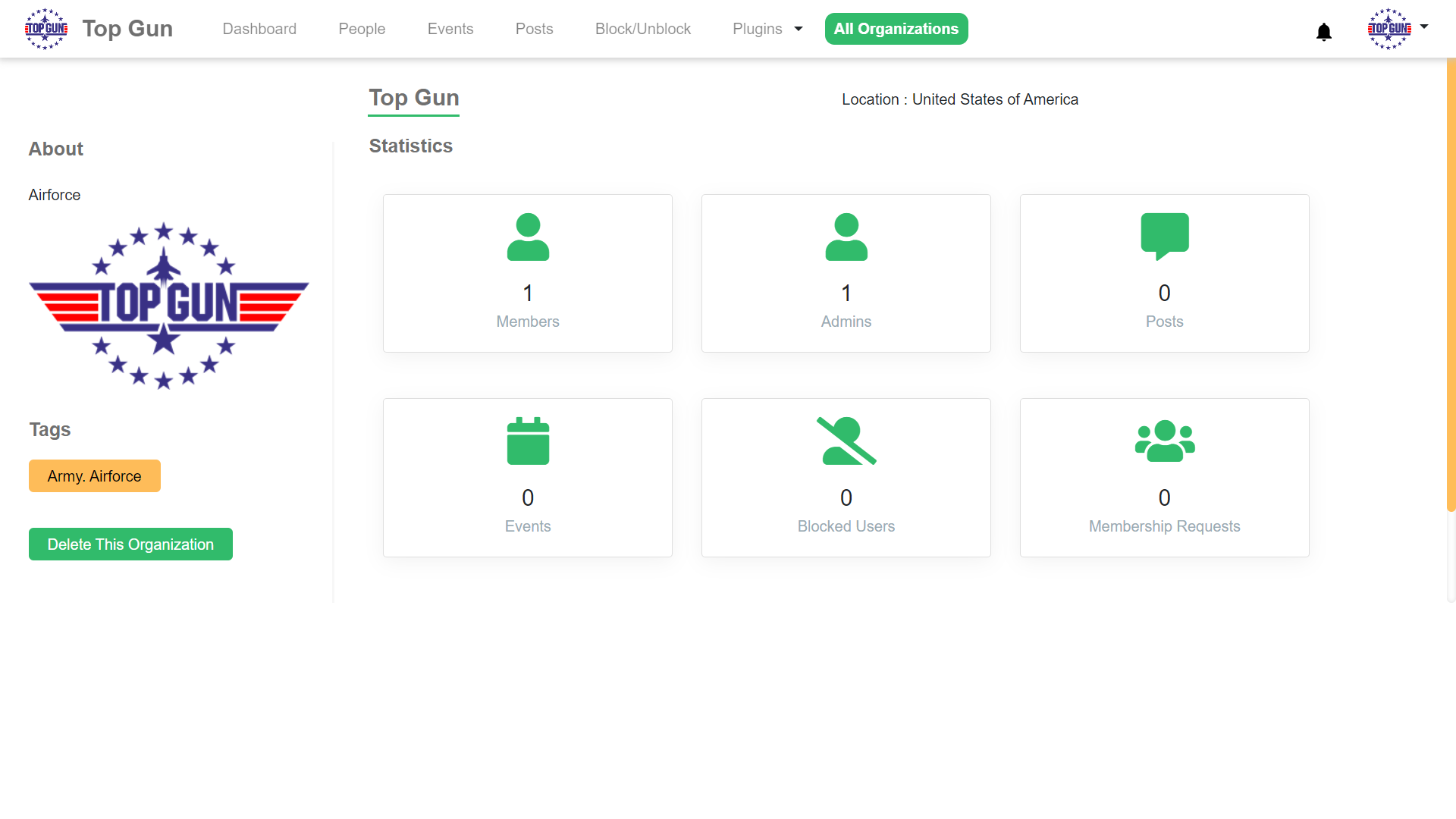This screenshot has height=819, width=1456.
Task: Select the Army. Airforce tag
Action: (x=95, y=476)
